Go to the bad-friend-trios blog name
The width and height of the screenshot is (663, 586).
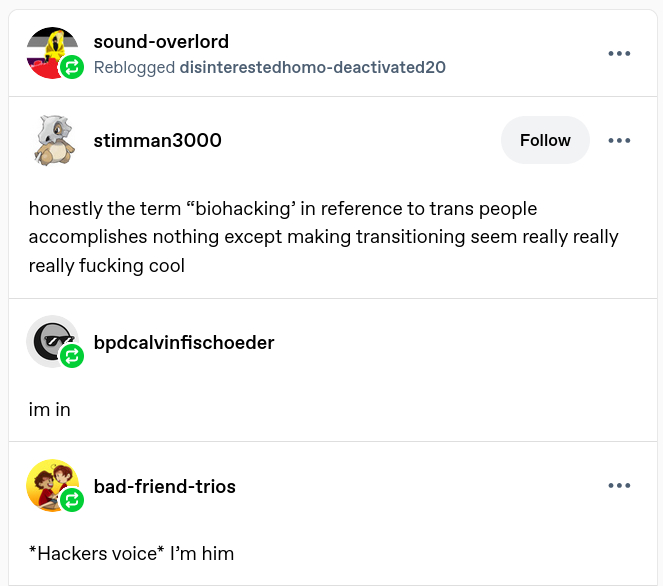click(x=164, y=487)
